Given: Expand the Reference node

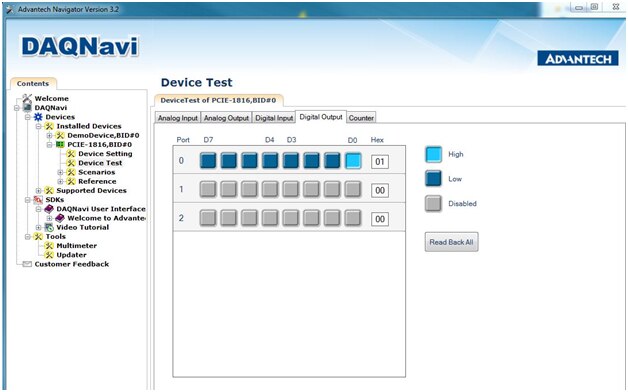Looking at the screenshot, I should point(60,181).
